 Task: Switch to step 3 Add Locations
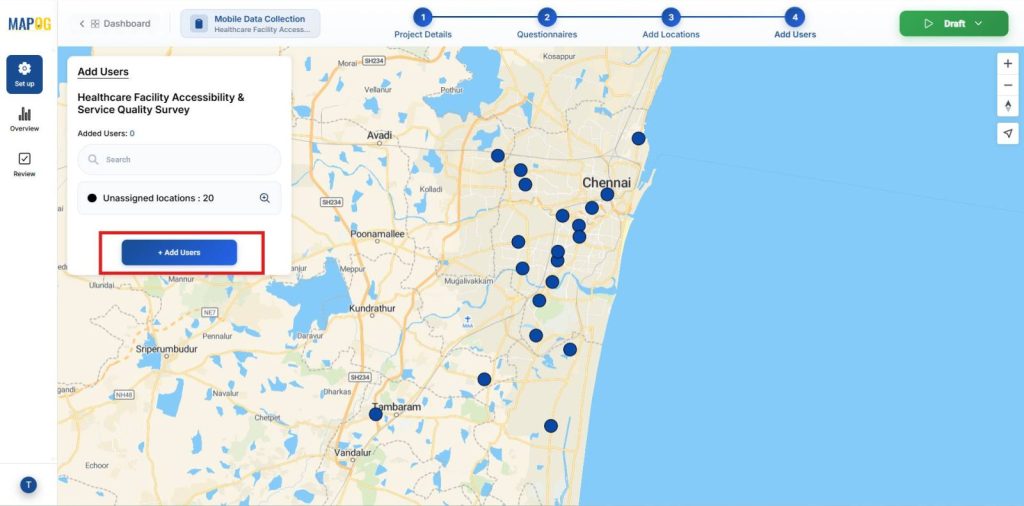click(x=670, y=18)
